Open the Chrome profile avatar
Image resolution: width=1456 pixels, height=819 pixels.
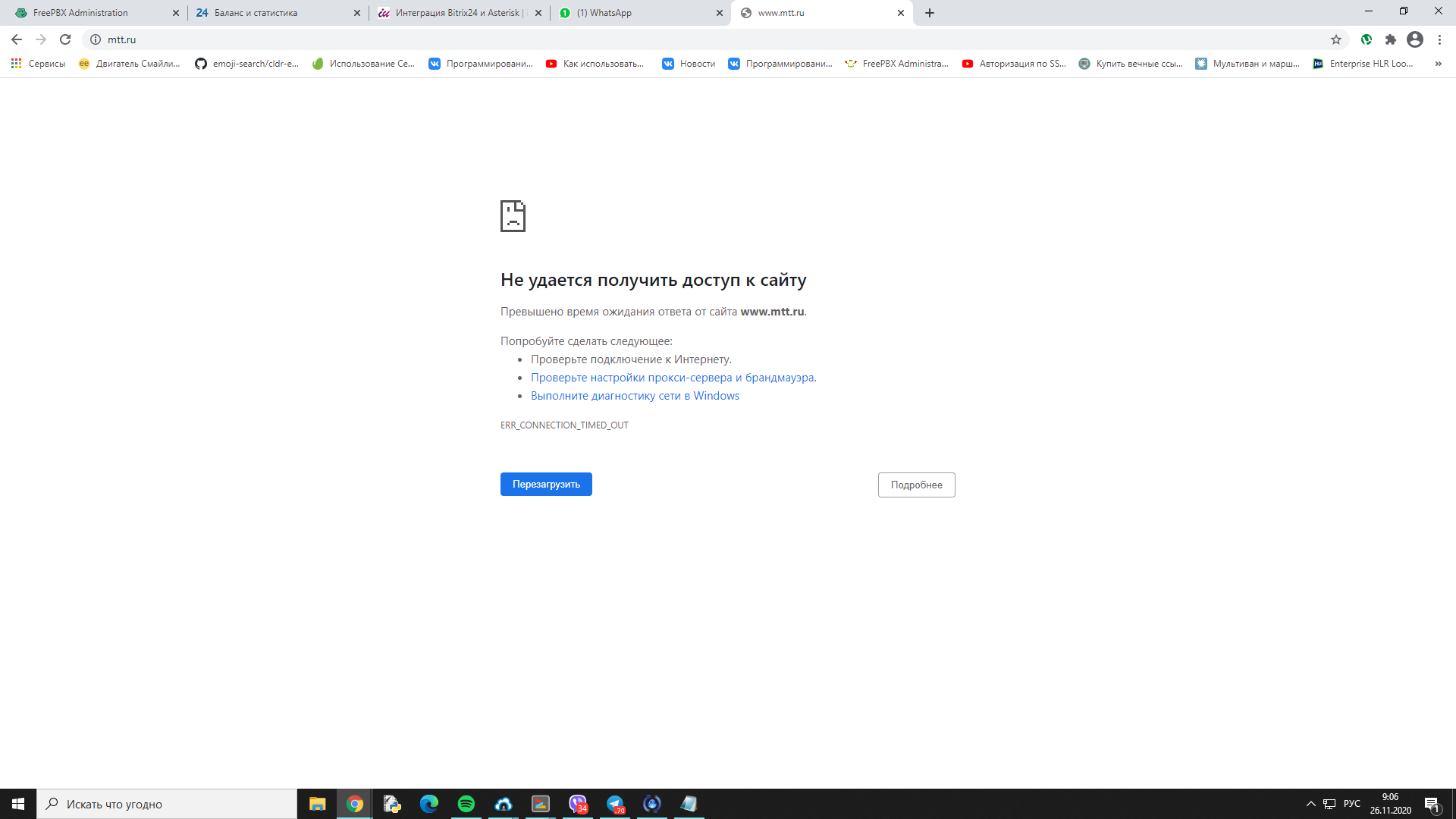point(1415,39)
